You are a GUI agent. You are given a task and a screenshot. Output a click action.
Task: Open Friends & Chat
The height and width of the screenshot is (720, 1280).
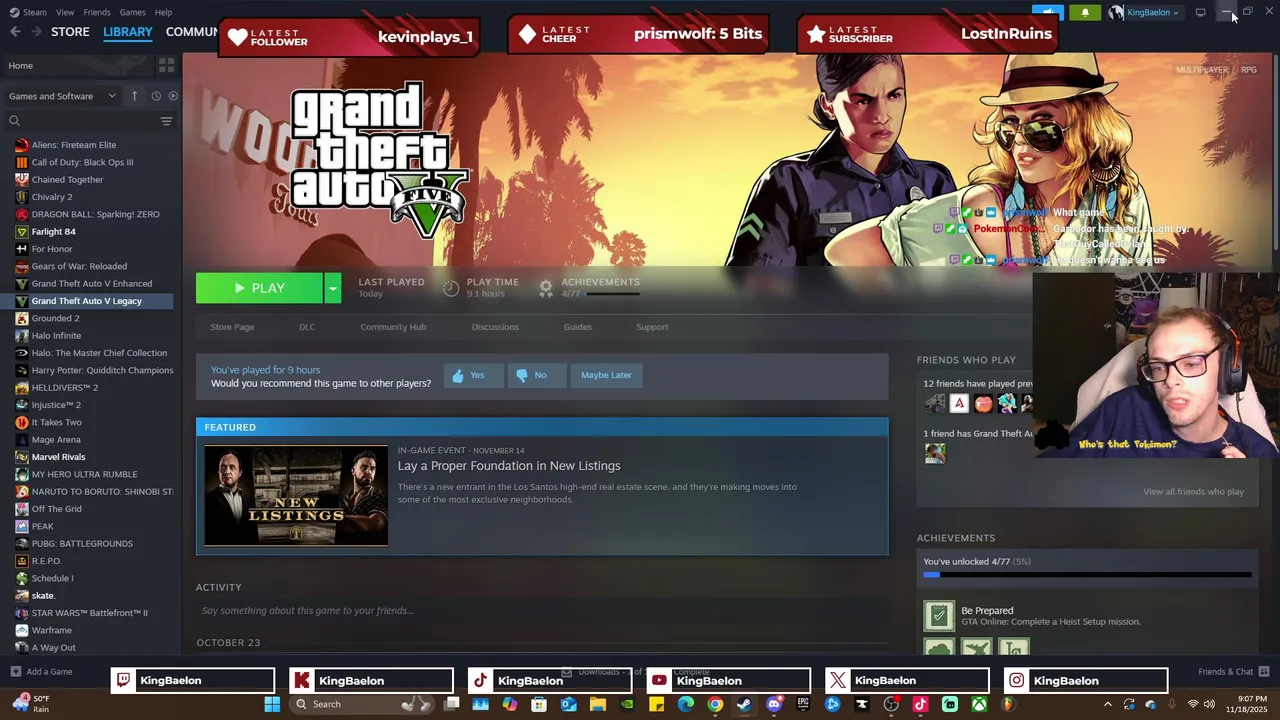point(1234,672)
